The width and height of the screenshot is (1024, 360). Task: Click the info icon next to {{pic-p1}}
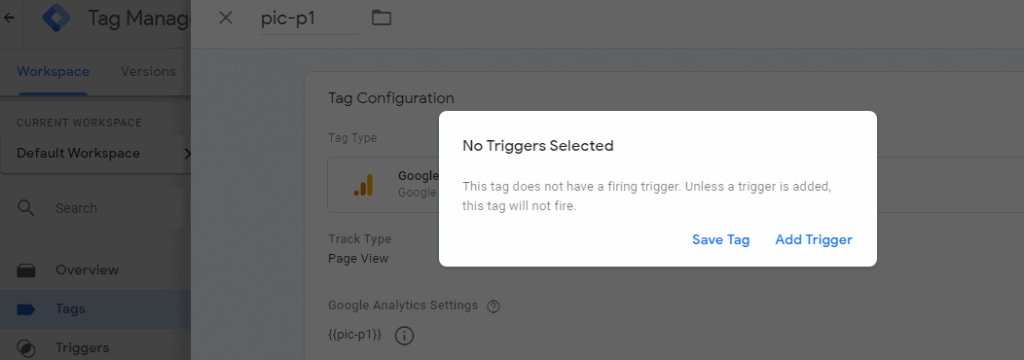click(405, 336)
